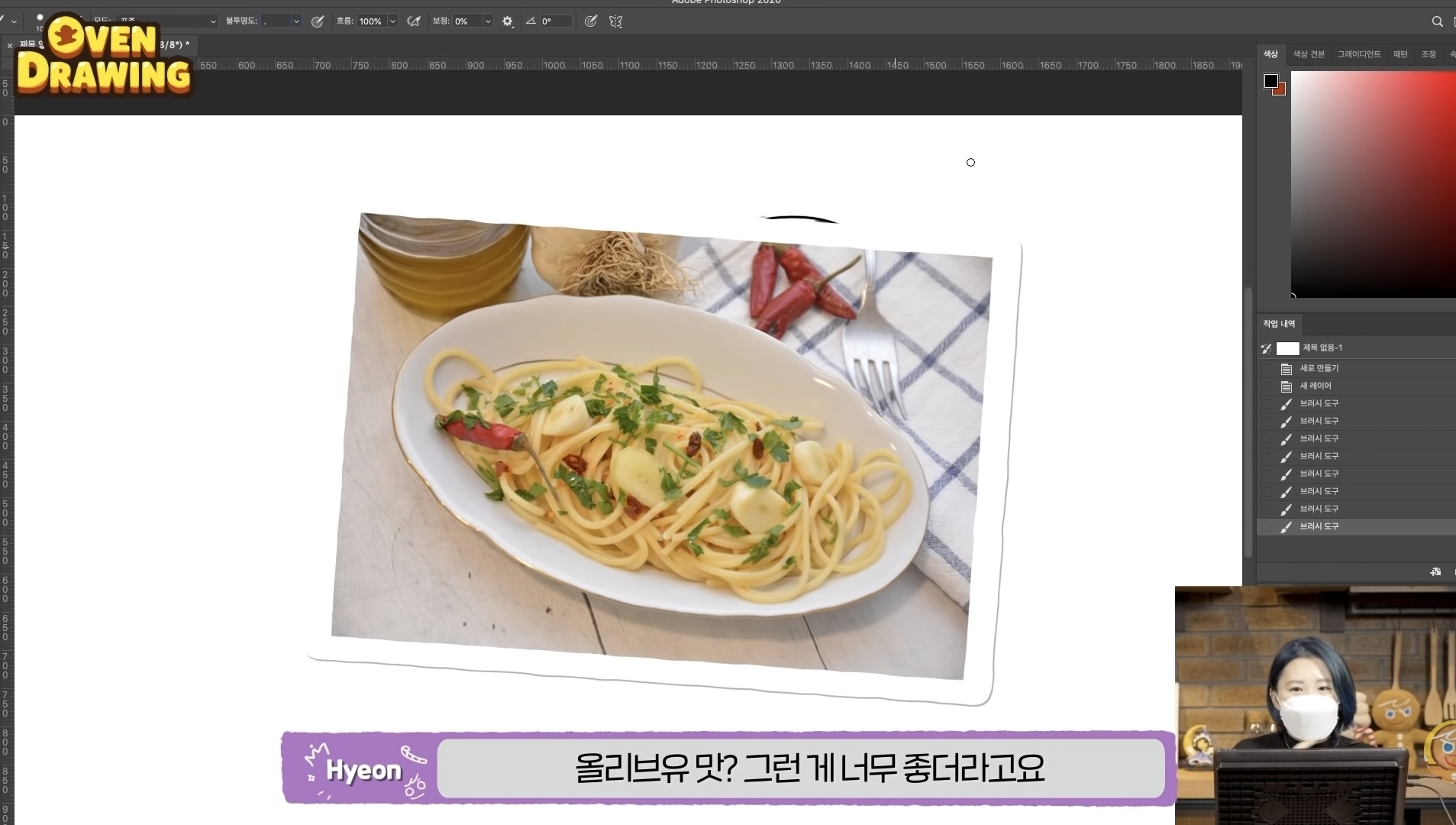Image resolution: width=1456 pixels, height=825 pixels.
Task: Close the document tab
Action: click(x=9, y=46)
